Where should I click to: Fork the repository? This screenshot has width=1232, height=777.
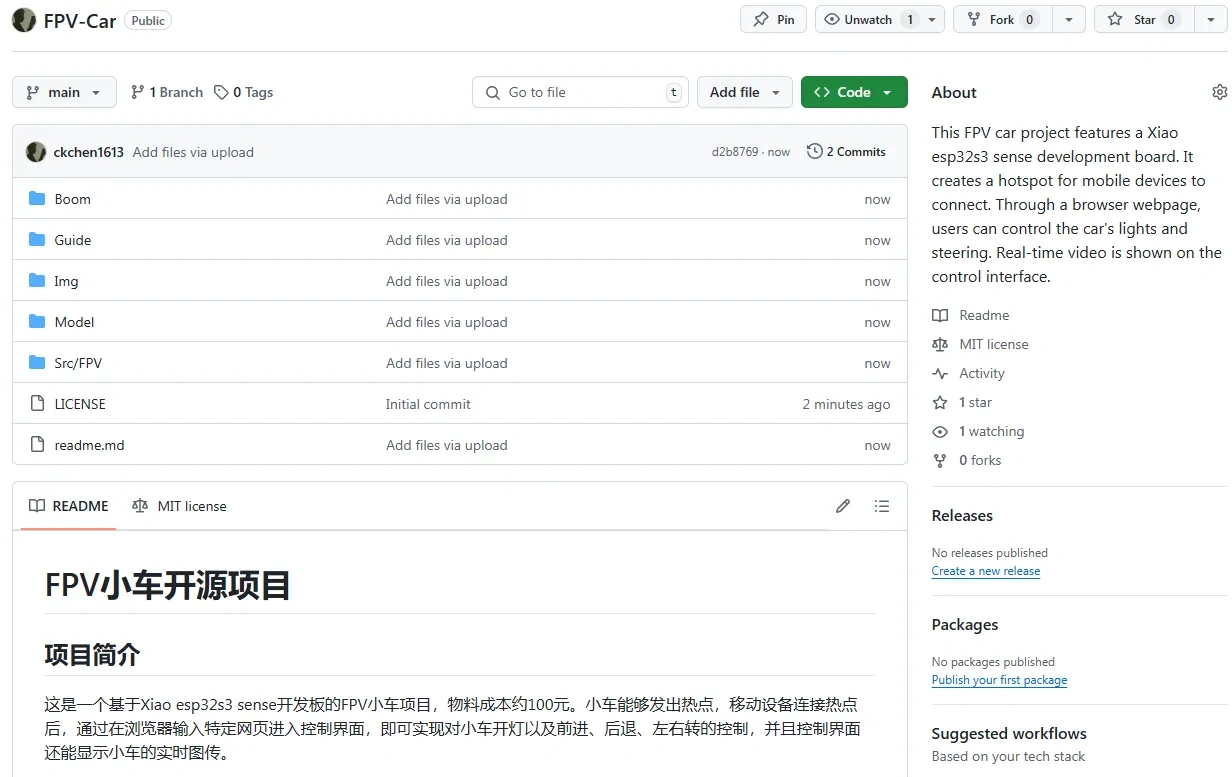point(1001,19)
